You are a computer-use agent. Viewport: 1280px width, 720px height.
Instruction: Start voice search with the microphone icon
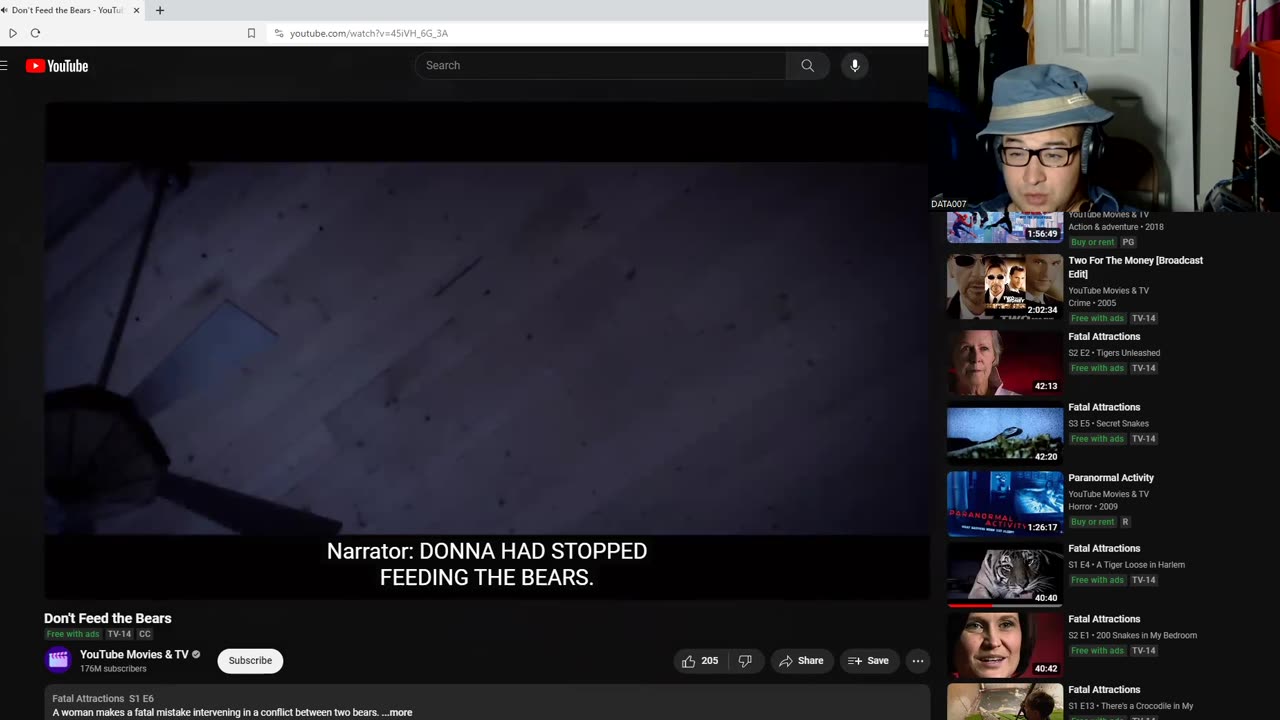[x=854, y=66]
